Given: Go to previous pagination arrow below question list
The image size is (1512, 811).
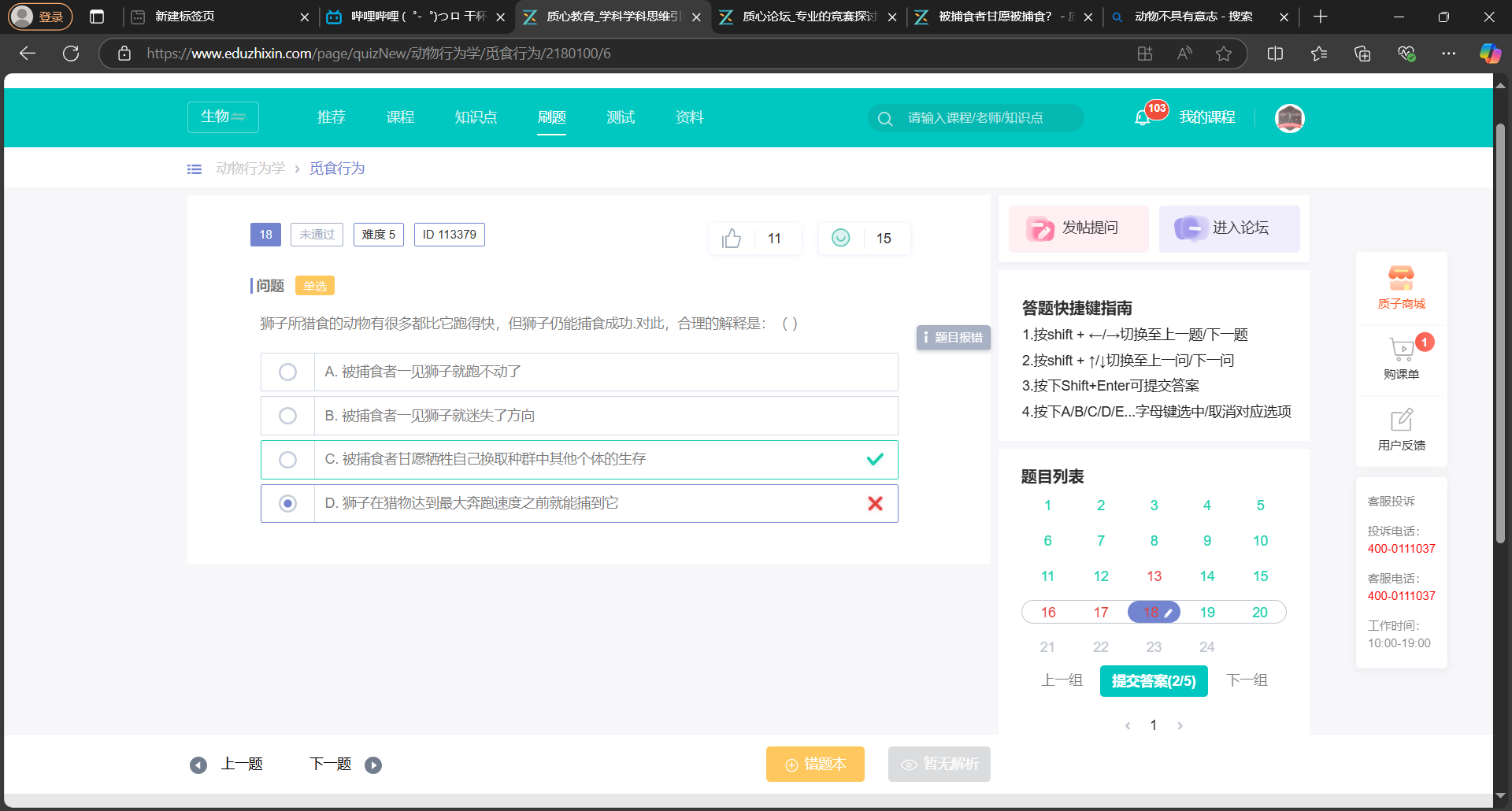Looking at the screenshot, I should (1128, 726).
